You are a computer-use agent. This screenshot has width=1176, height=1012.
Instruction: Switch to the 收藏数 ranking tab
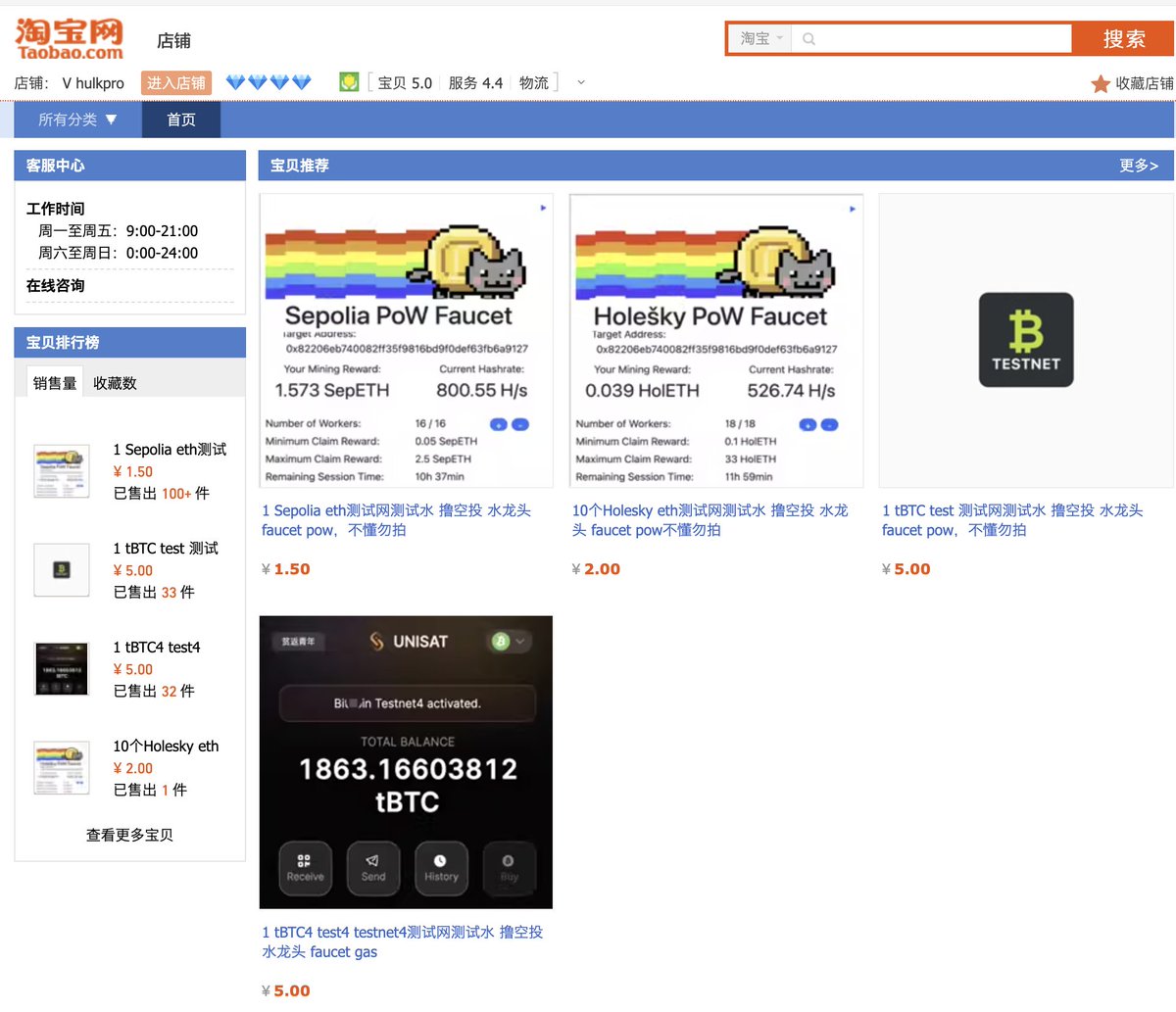[x=115, y=382]
